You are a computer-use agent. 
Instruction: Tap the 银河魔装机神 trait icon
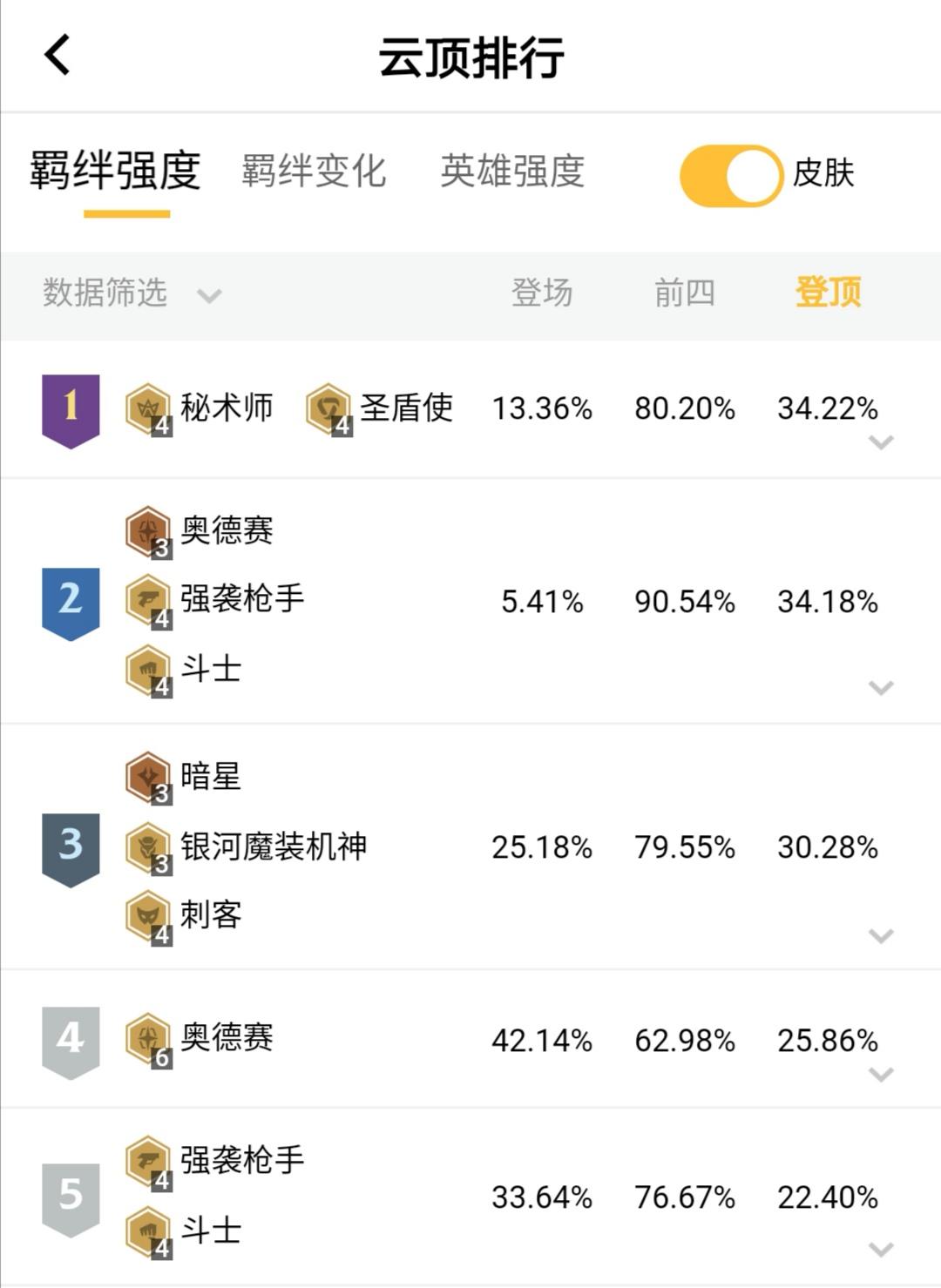tap(148, 847)
